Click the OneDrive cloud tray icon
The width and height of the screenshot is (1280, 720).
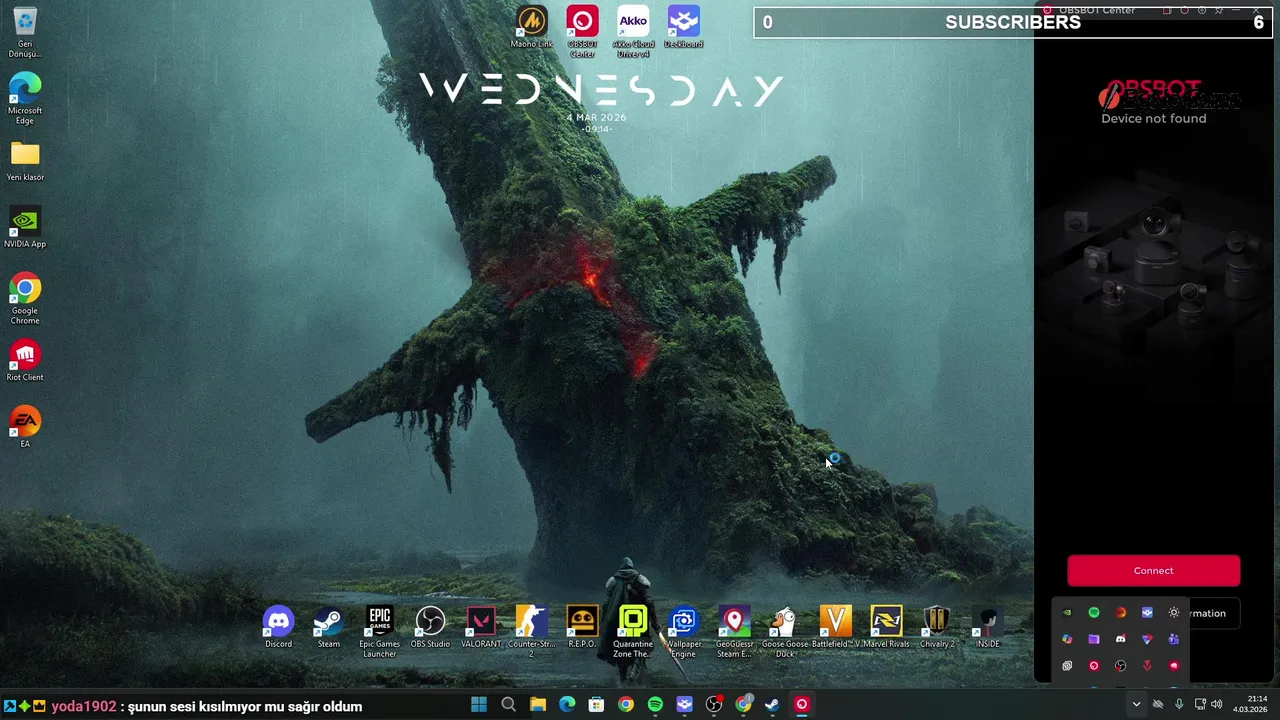click(x=1158, y=705)
